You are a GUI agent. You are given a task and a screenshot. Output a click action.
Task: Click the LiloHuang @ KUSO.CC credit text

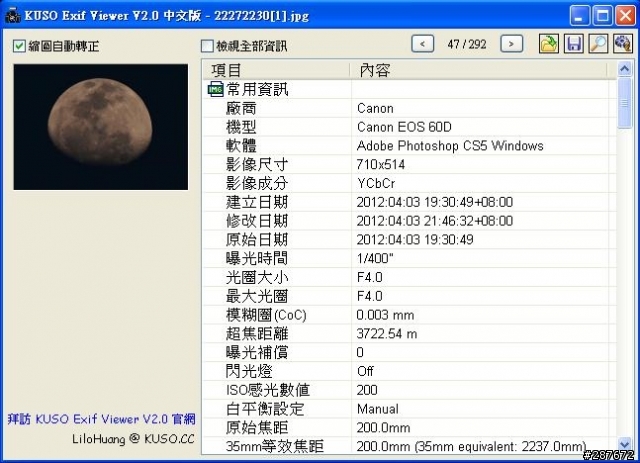tap(133, 439)
